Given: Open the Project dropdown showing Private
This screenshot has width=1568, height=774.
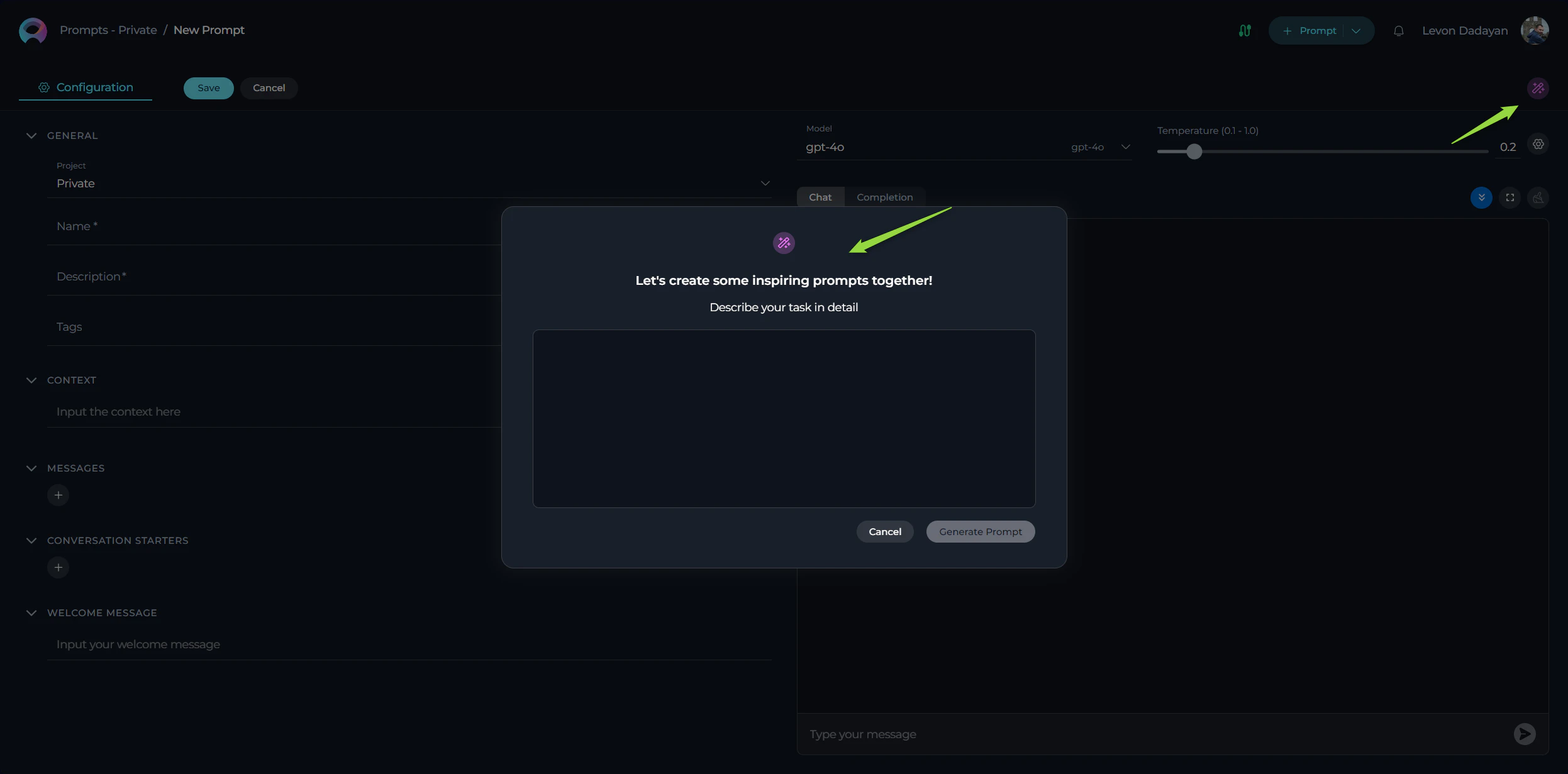Looking at the screenshot, I should [x=764, y=183].
